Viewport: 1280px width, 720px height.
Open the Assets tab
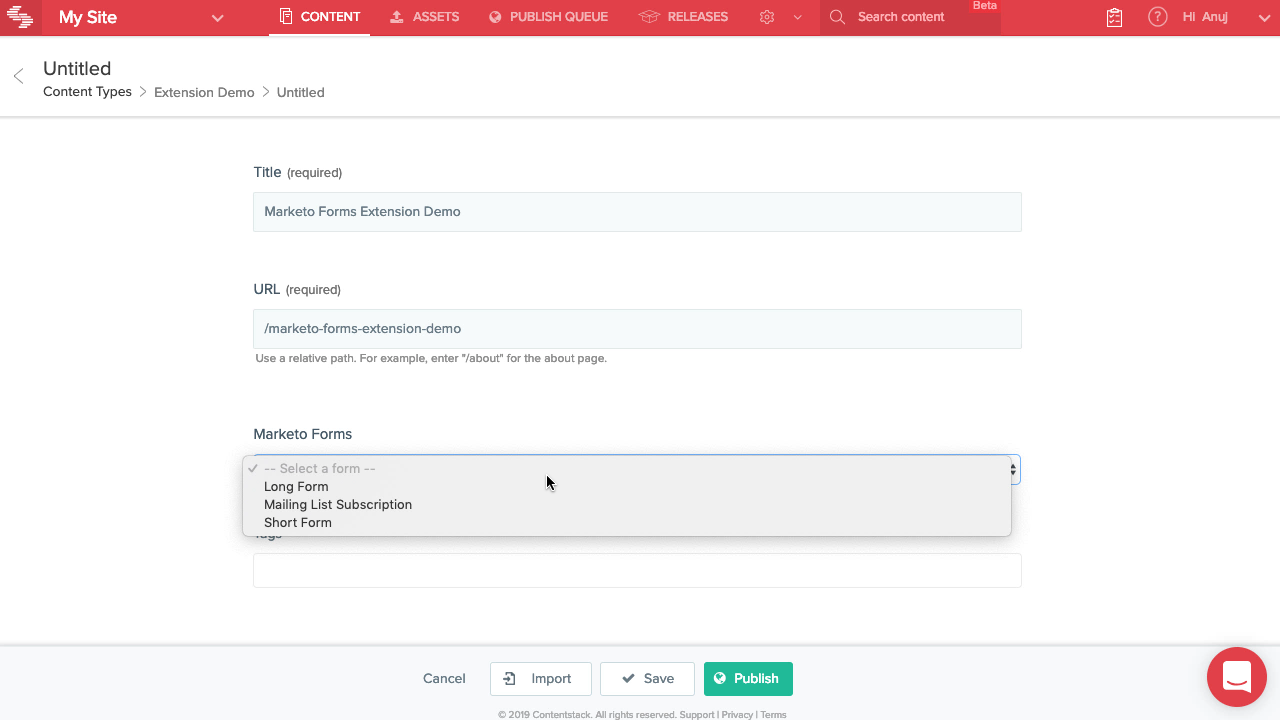pos(424,17)
